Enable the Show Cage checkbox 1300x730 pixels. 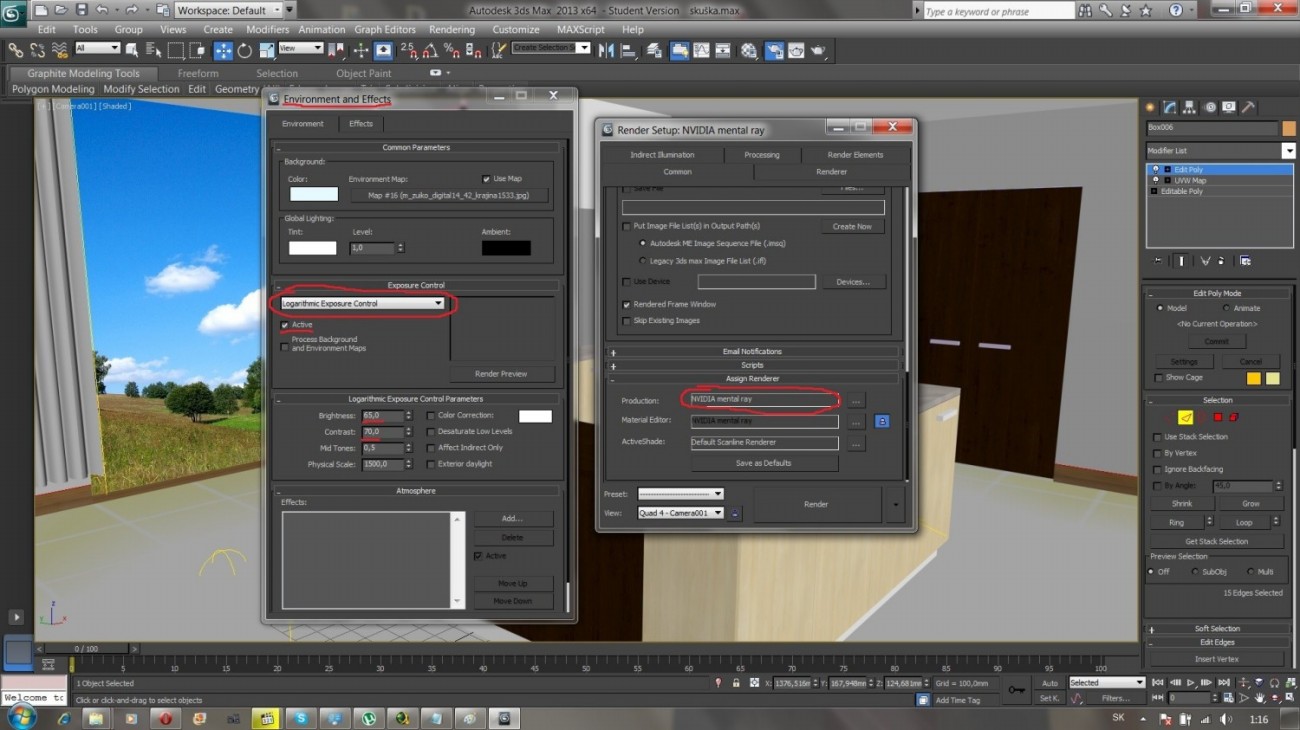tap(1158, 378)
